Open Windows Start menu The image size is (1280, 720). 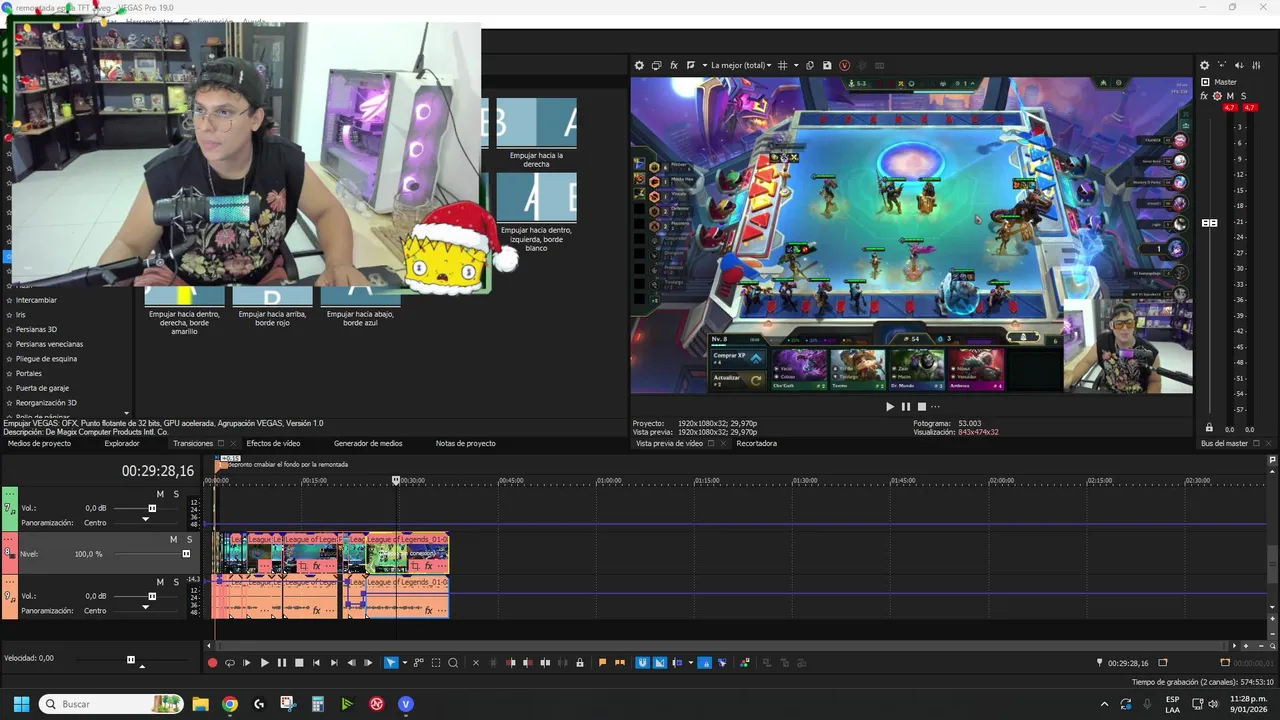pyautogui.click(x=21, y=704)
